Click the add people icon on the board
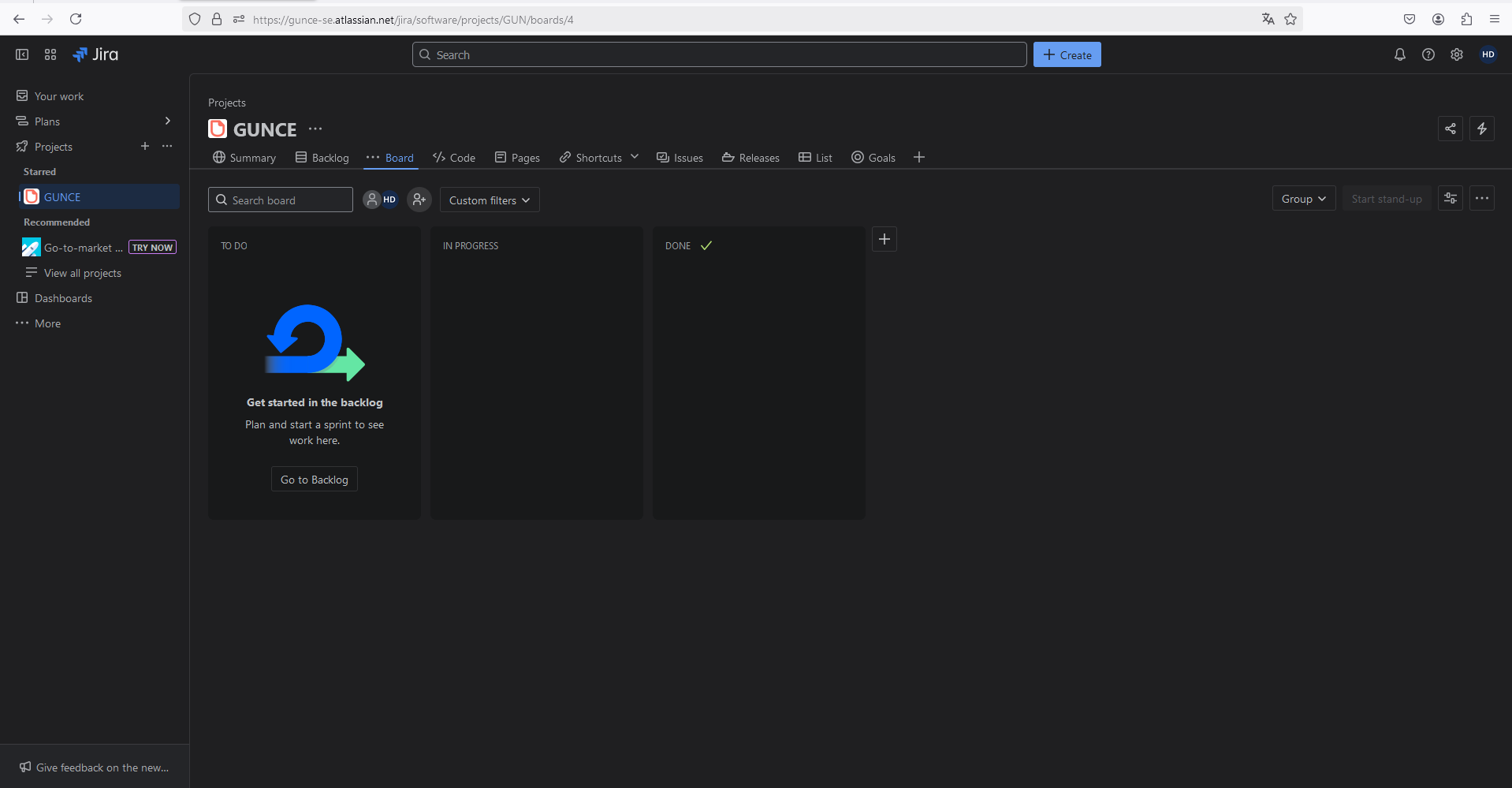The width and height of the screenshot is (1512, 788). [419, 200]
